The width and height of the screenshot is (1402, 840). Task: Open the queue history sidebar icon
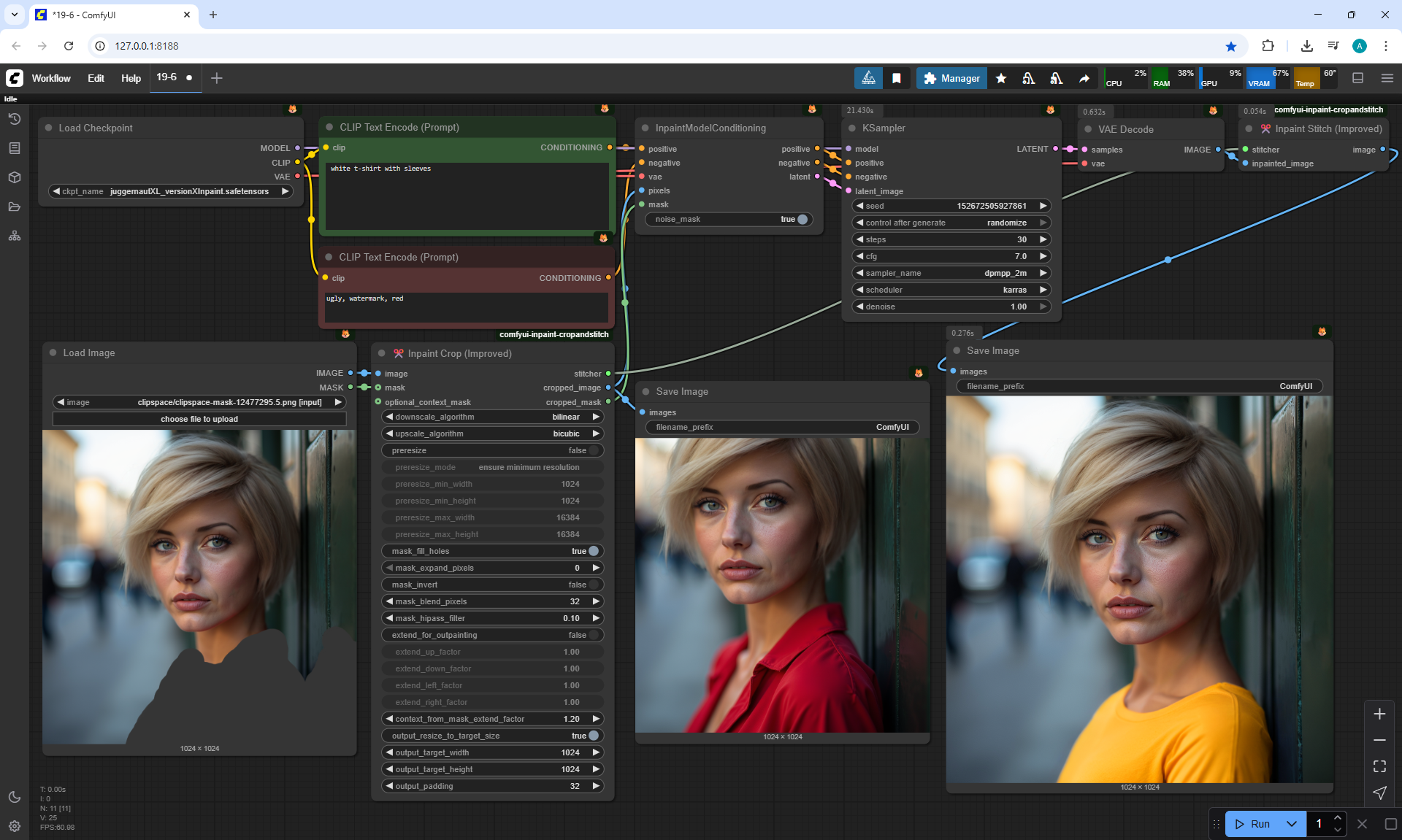[x=15, y=119]
